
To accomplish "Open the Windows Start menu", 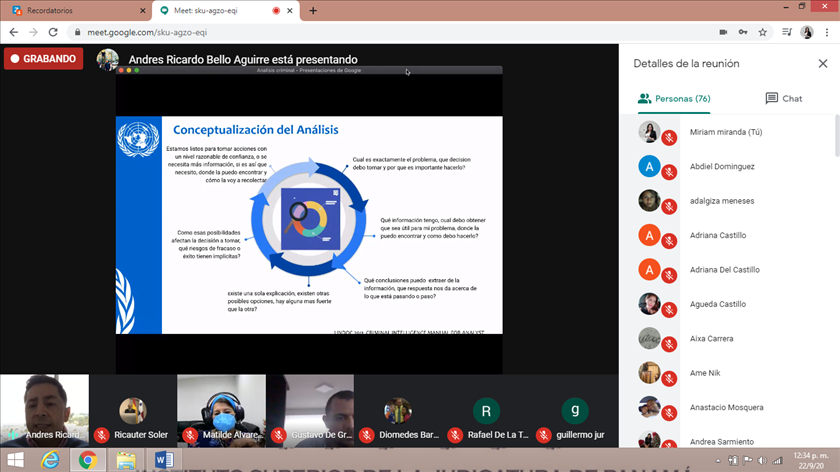I will point(16,460).
